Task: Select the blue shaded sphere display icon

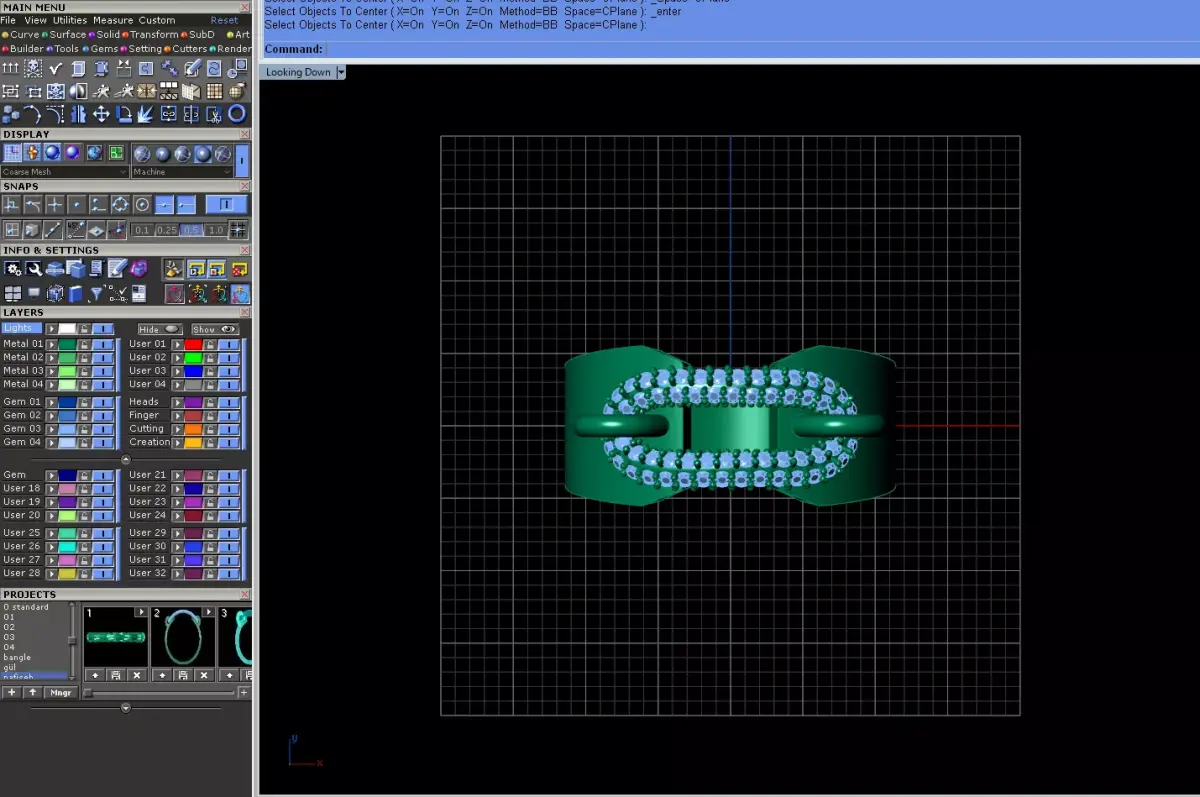Action: 52,152
